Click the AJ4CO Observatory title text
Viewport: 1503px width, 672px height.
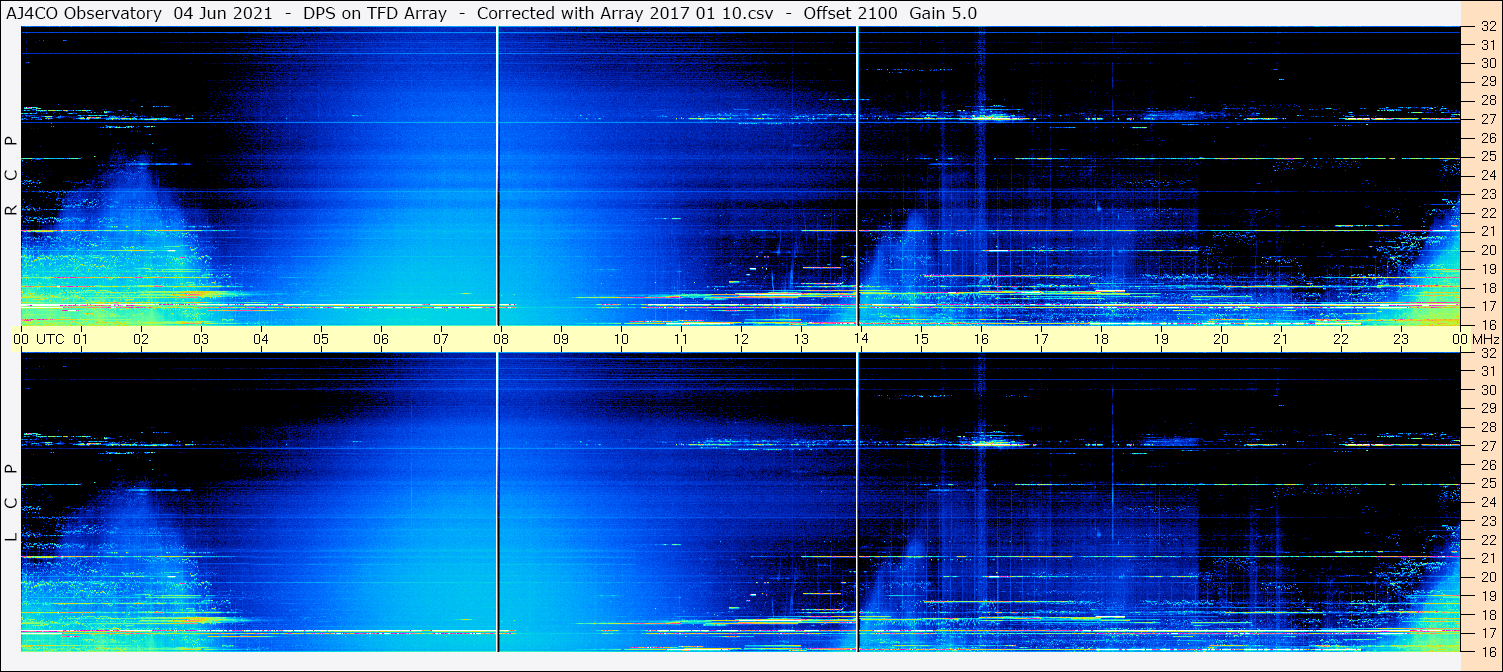click(x=84, y=13)
